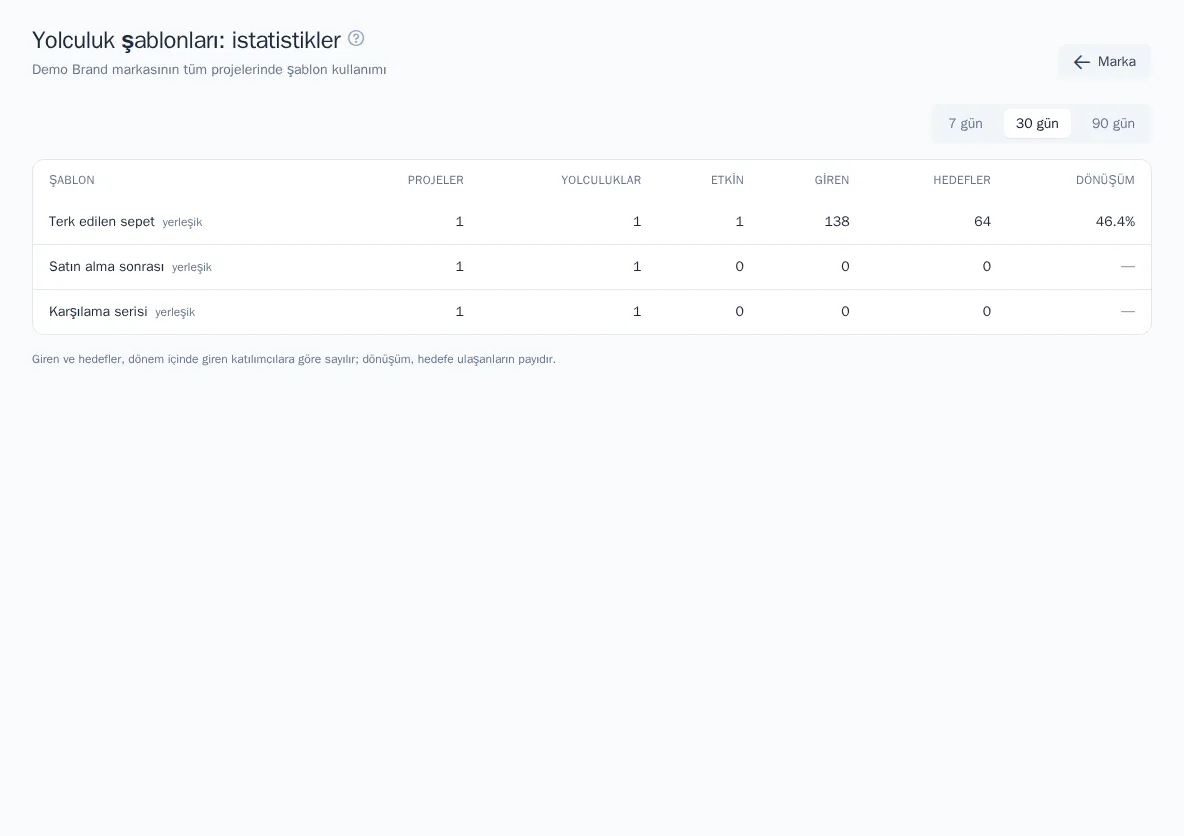This screenshot has width=1184, height=836.
Task: Click the ETKİN column header
Action: pyautogui.click(x=727, y=180)
